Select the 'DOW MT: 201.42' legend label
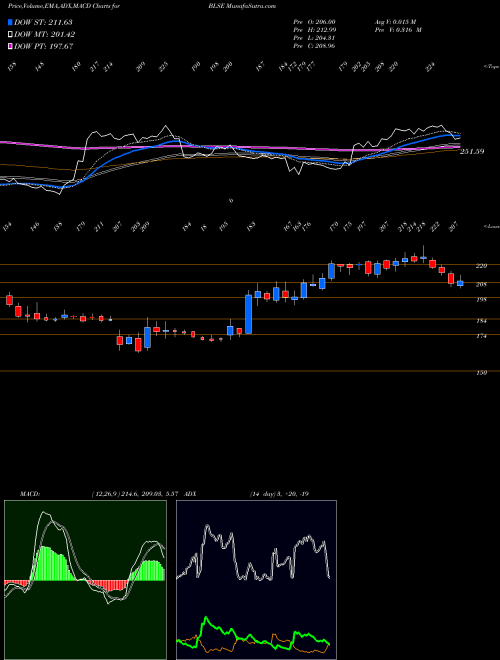The image size is (500, 660). [x=45, y=34]
